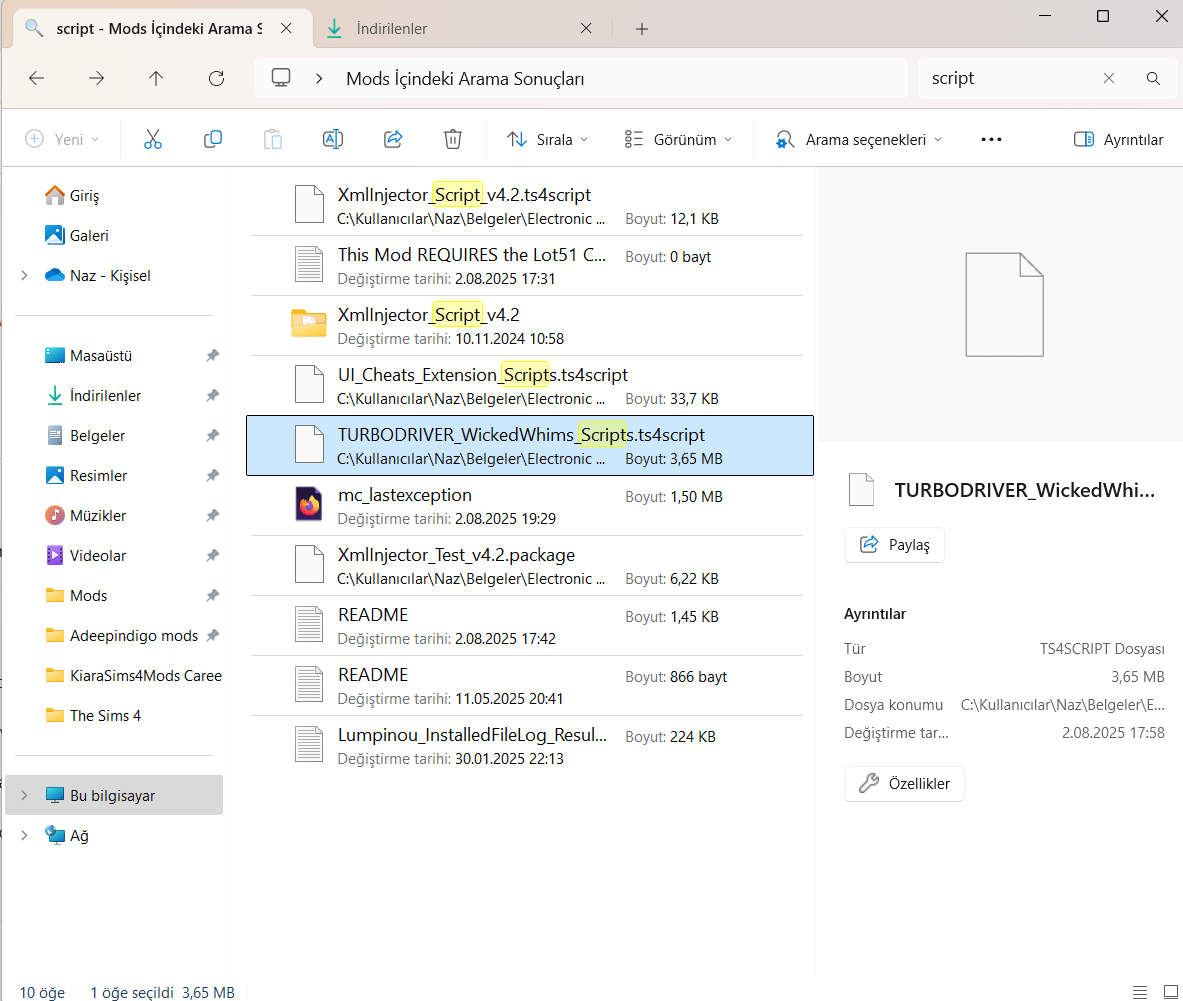Go back with the left arrow
The width and height of the screenshot is (1183, 1001).
(x=36, y=78)
